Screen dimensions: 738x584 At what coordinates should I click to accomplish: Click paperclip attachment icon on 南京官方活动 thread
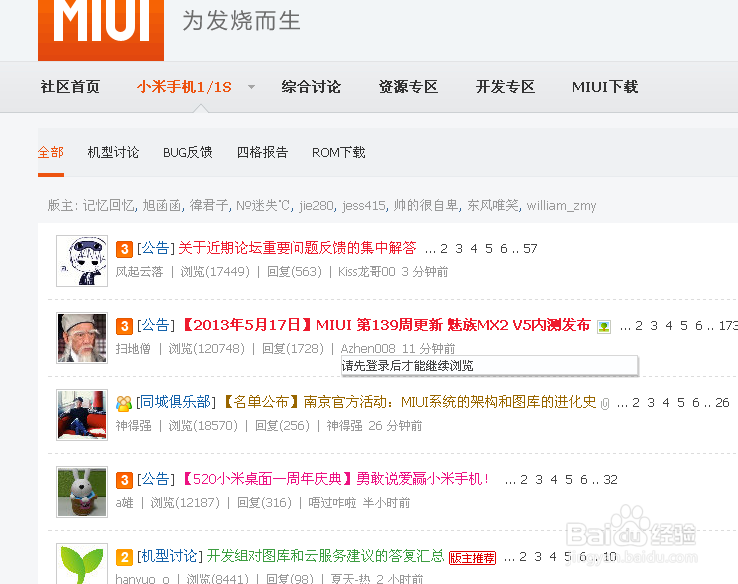point(605,404)
